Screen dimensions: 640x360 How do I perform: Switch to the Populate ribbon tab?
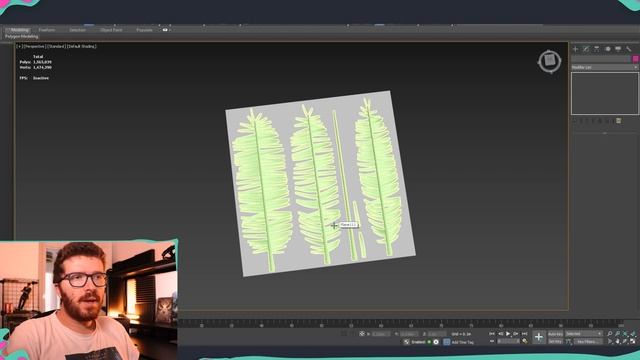coord(144,30)
